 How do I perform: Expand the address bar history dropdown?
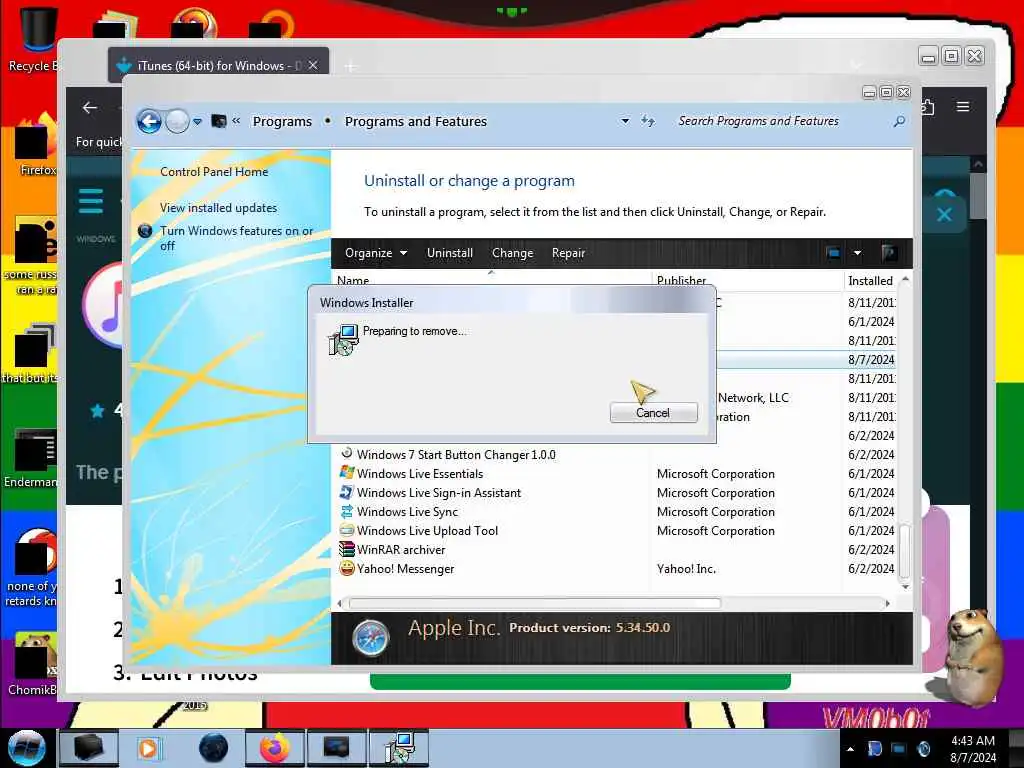point(625,121)
